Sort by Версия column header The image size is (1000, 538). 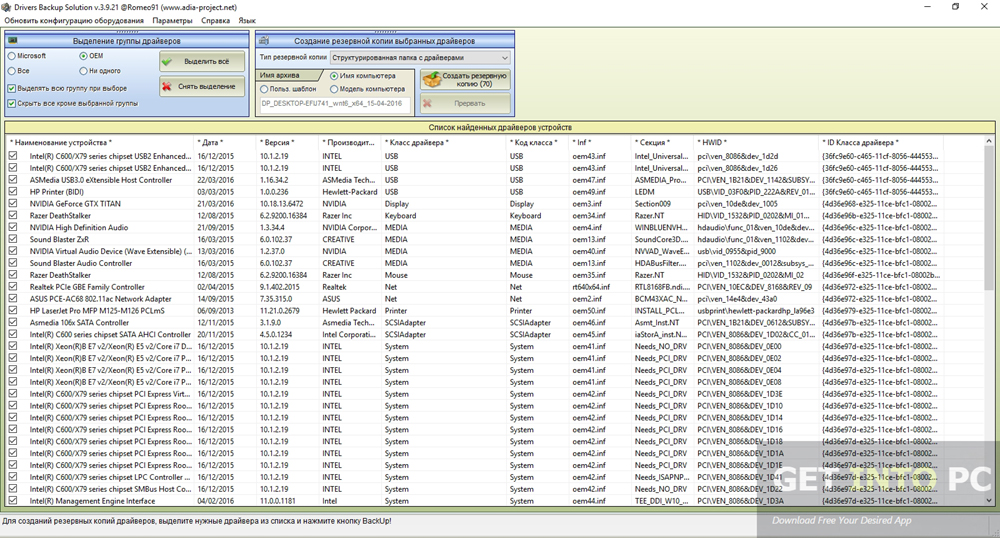tap(286, 142)
